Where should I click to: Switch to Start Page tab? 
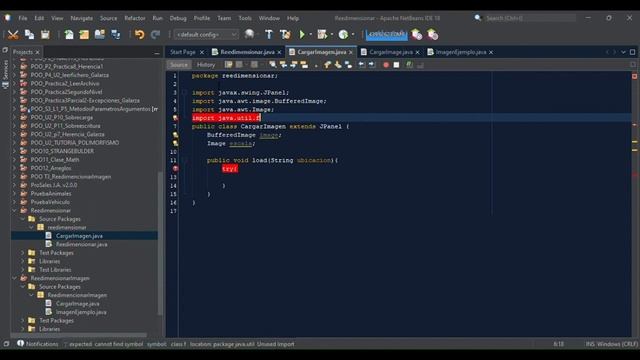pyautogui.click(x=183, y=52)
